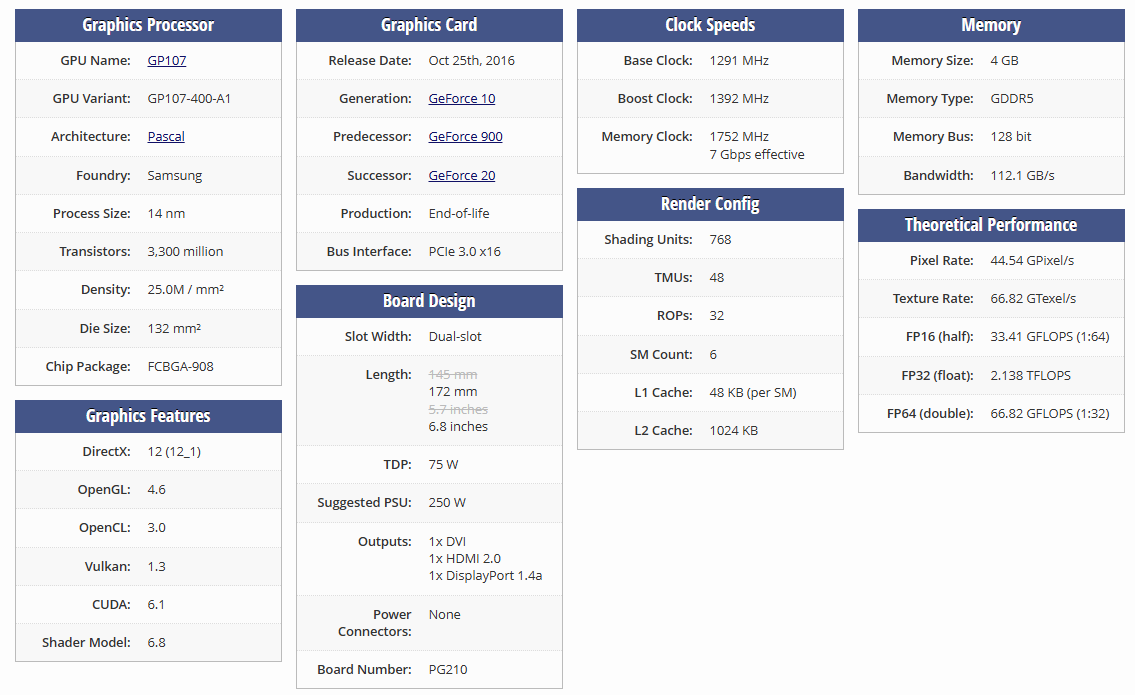Select the Graphics Features section header
The image size is (1135, 695).
coord(148,416)
